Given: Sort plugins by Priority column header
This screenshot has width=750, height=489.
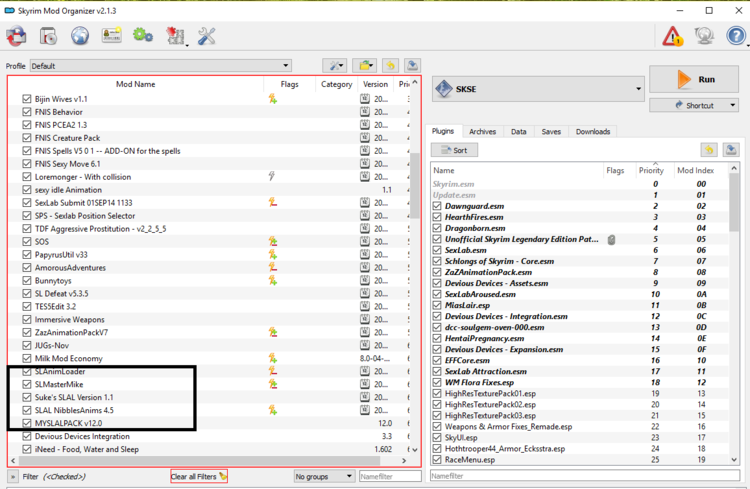Looking at the screenshot, I should 651,170.
